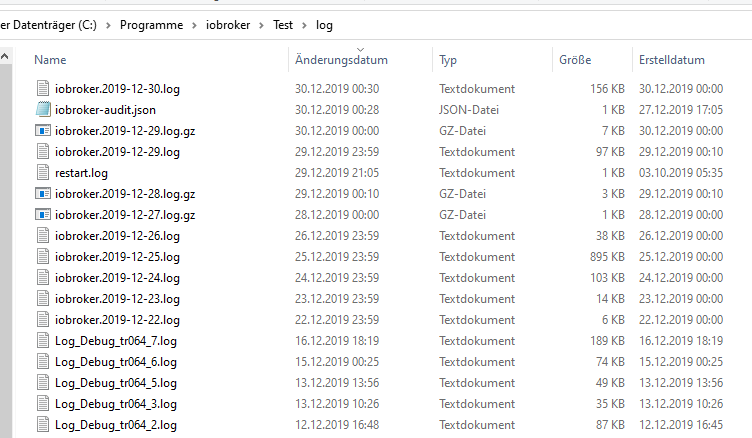
Task: Click the Log_Debug_tr064_6.log document icon
Action: [43, 362]
